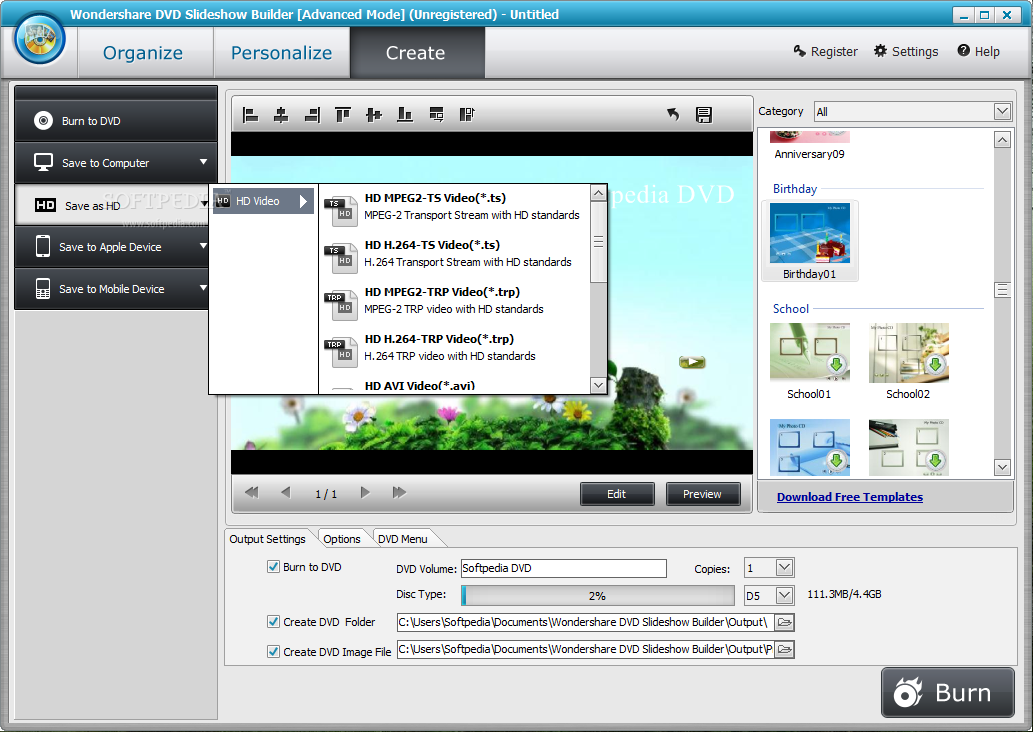This screenshot has width=1033, height=732.
Task: Select HD MPEG2-TRP Video format
Action: (454, 300)
